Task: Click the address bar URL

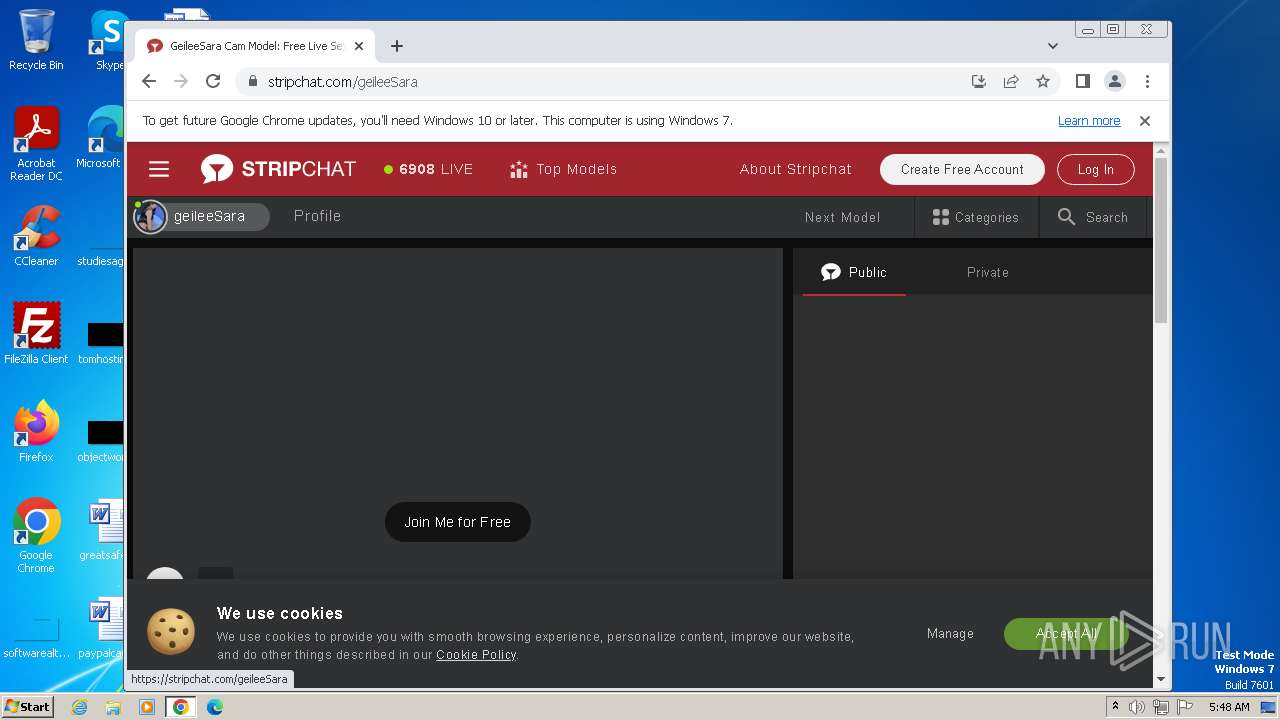Action: [x=342, y=82]
